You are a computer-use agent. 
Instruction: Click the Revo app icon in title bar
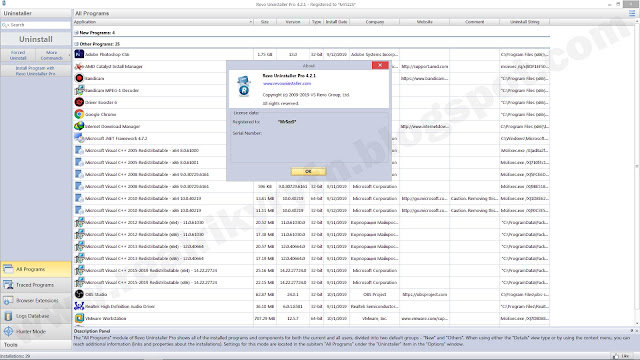4,4
